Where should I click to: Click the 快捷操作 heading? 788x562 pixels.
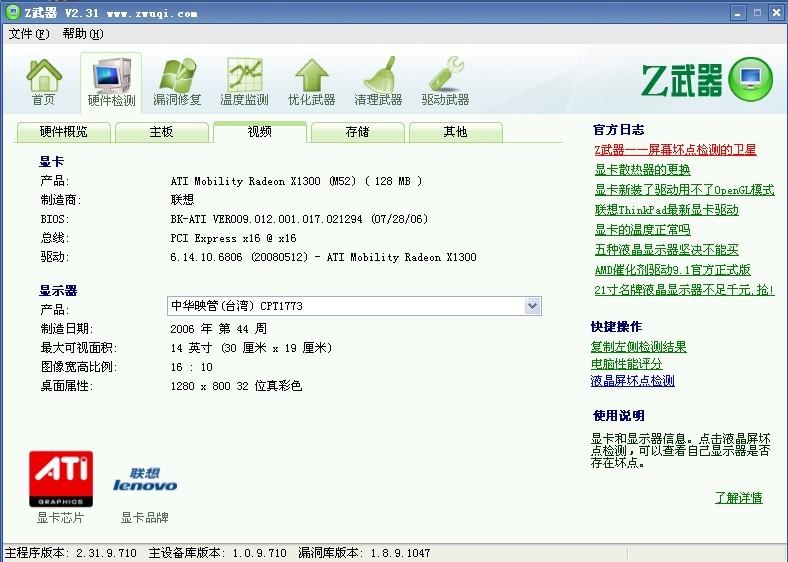(616, 327)
